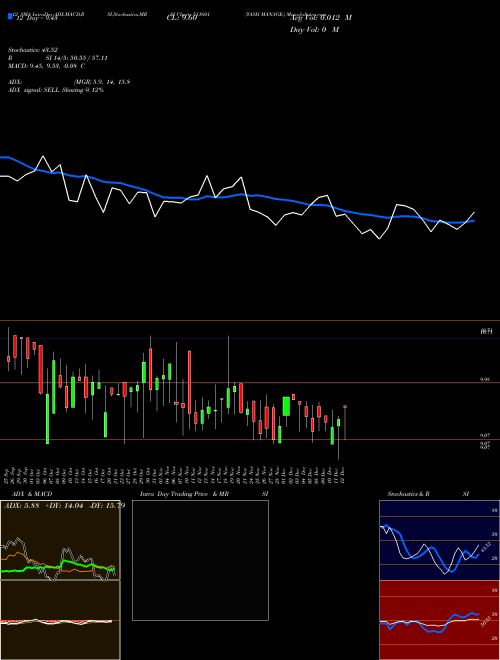Open the blue Stochastics chart panel
Image resolution: width=500 pixels, height=660 pixels.
pyautogui.click(x=439, y=540)
